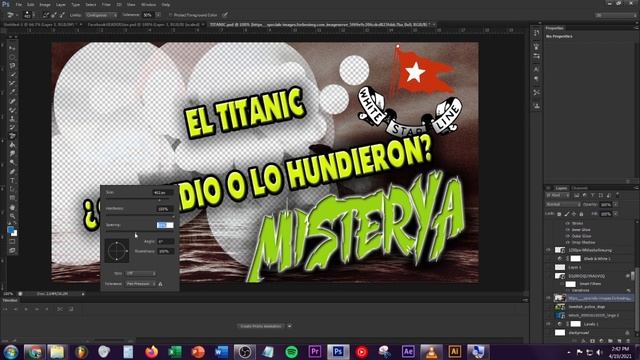The image size is (640, 360).
Task: Open After Effects from the Windows taskbar
Action: click(x=408, y=351)
